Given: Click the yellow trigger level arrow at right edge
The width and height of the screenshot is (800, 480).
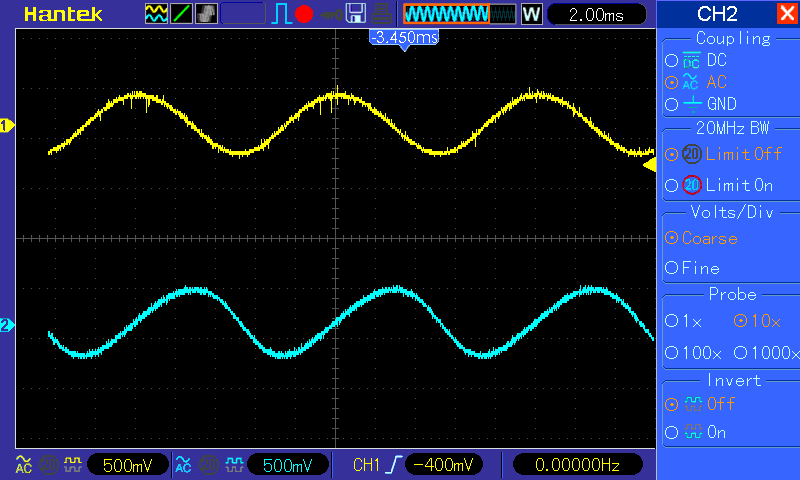Looking at the screenshot, I should point(649,165).
